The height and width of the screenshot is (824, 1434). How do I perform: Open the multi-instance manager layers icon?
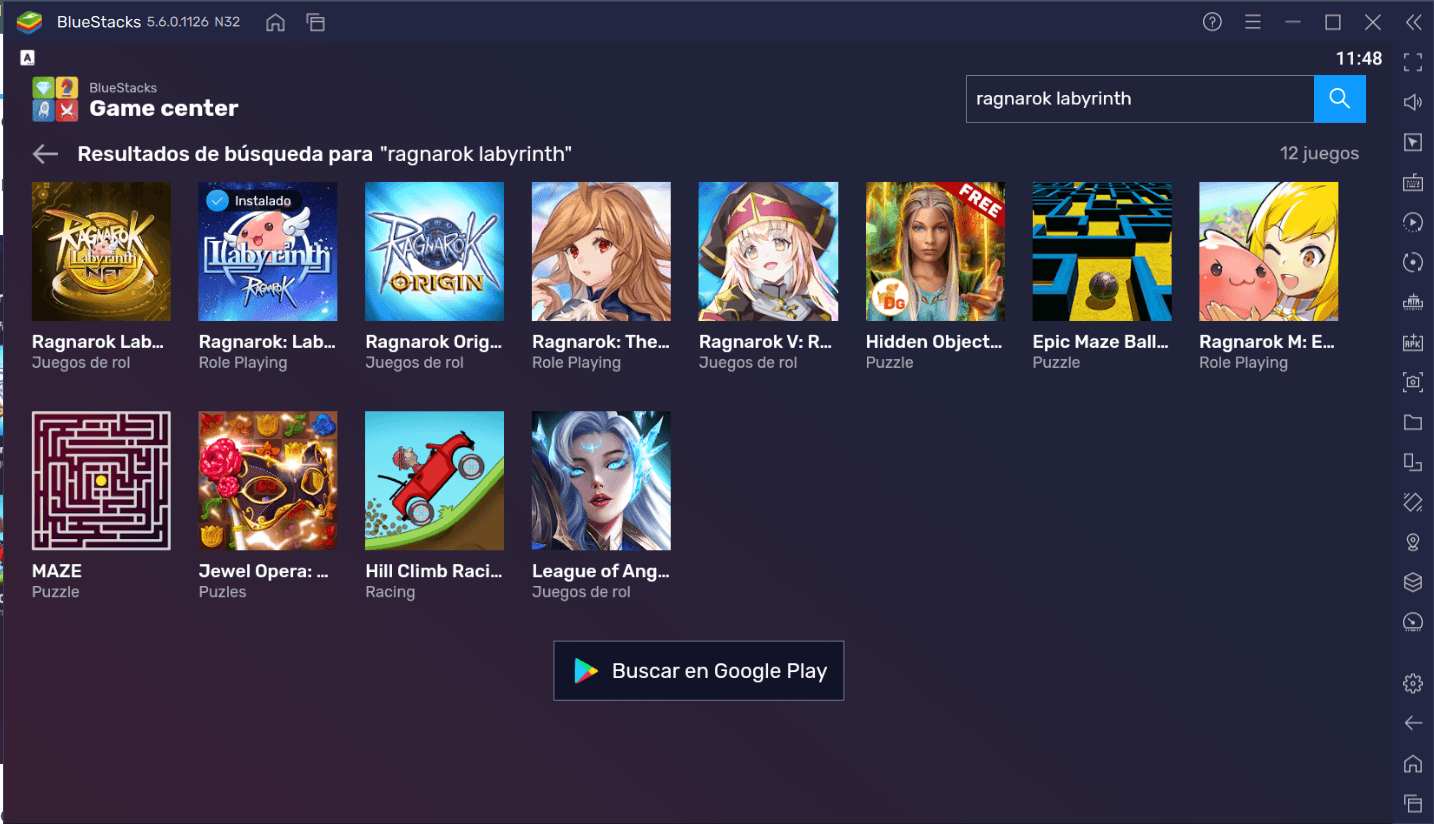[x=1413, y=582]
